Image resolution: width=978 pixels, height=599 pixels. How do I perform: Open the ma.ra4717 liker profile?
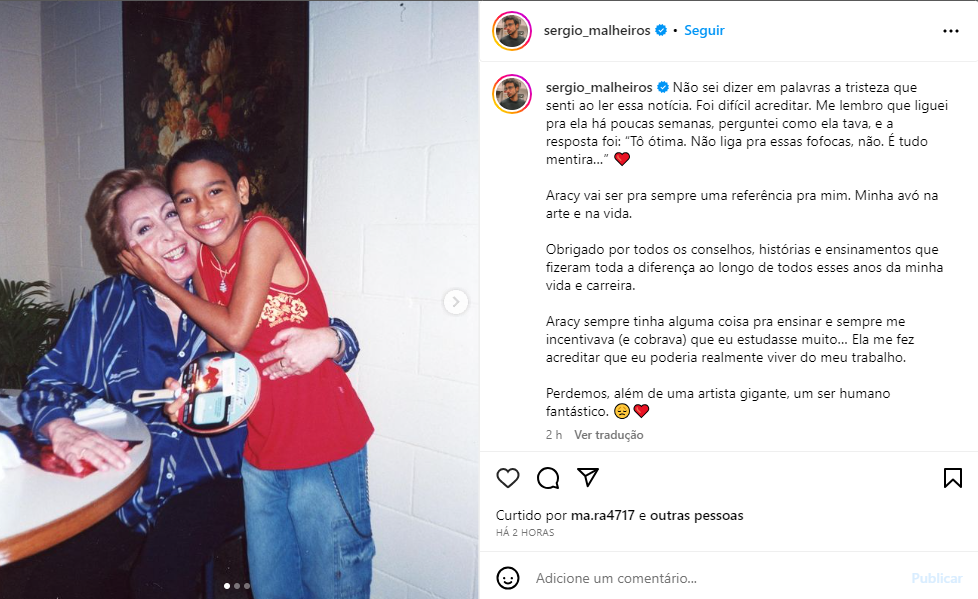tap(603, 515)
